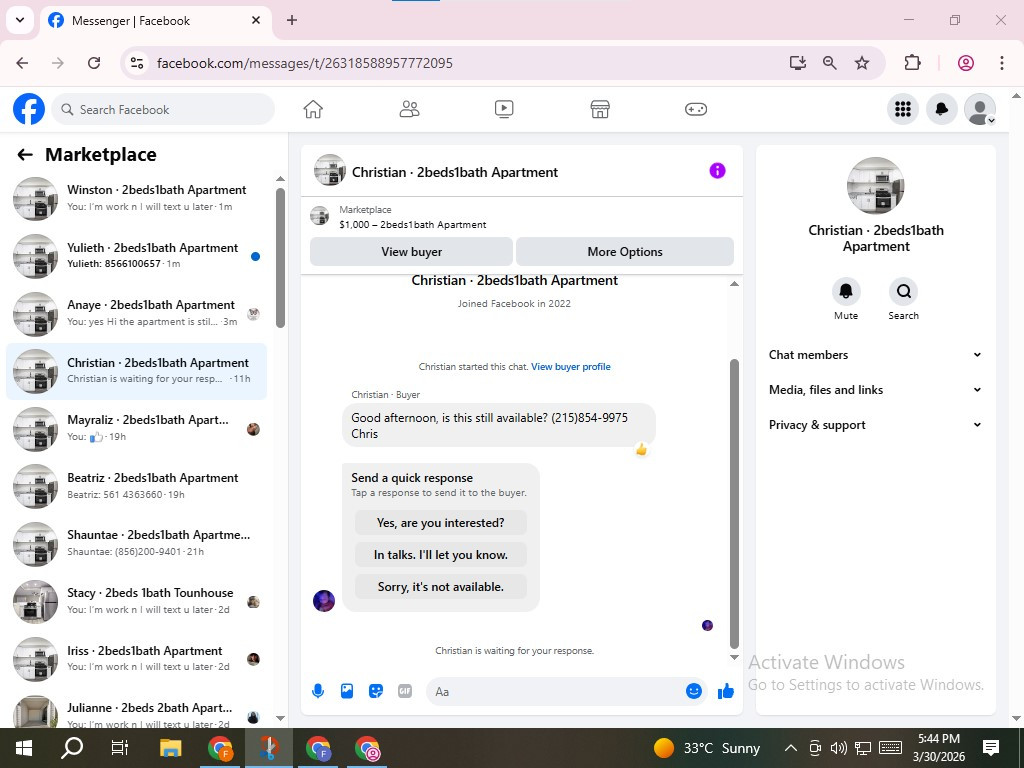Screen dimensions: 1024x768
Task: Open the Marketplace storefront icon
Action: (600, 109)
